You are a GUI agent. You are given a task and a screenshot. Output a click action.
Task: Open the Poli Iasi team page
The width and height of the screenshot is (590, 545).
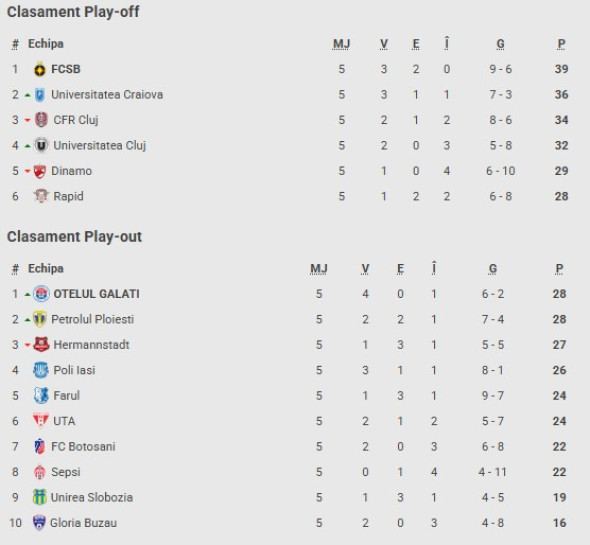(x=74, y=370)
